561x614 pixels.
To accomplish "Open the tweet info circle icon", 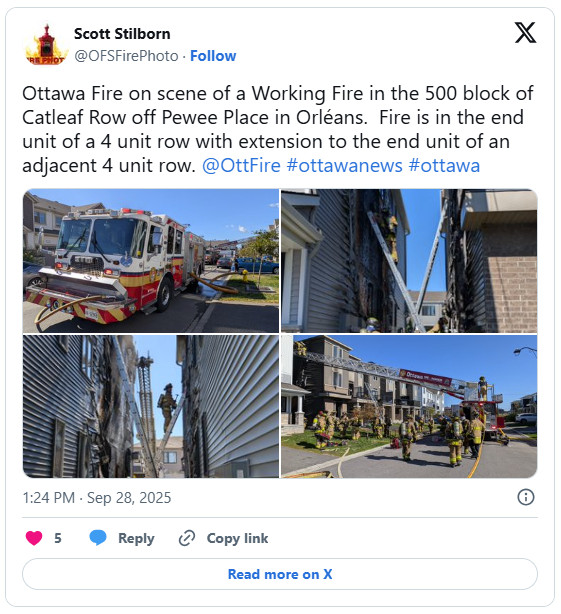I will point(525,497).
